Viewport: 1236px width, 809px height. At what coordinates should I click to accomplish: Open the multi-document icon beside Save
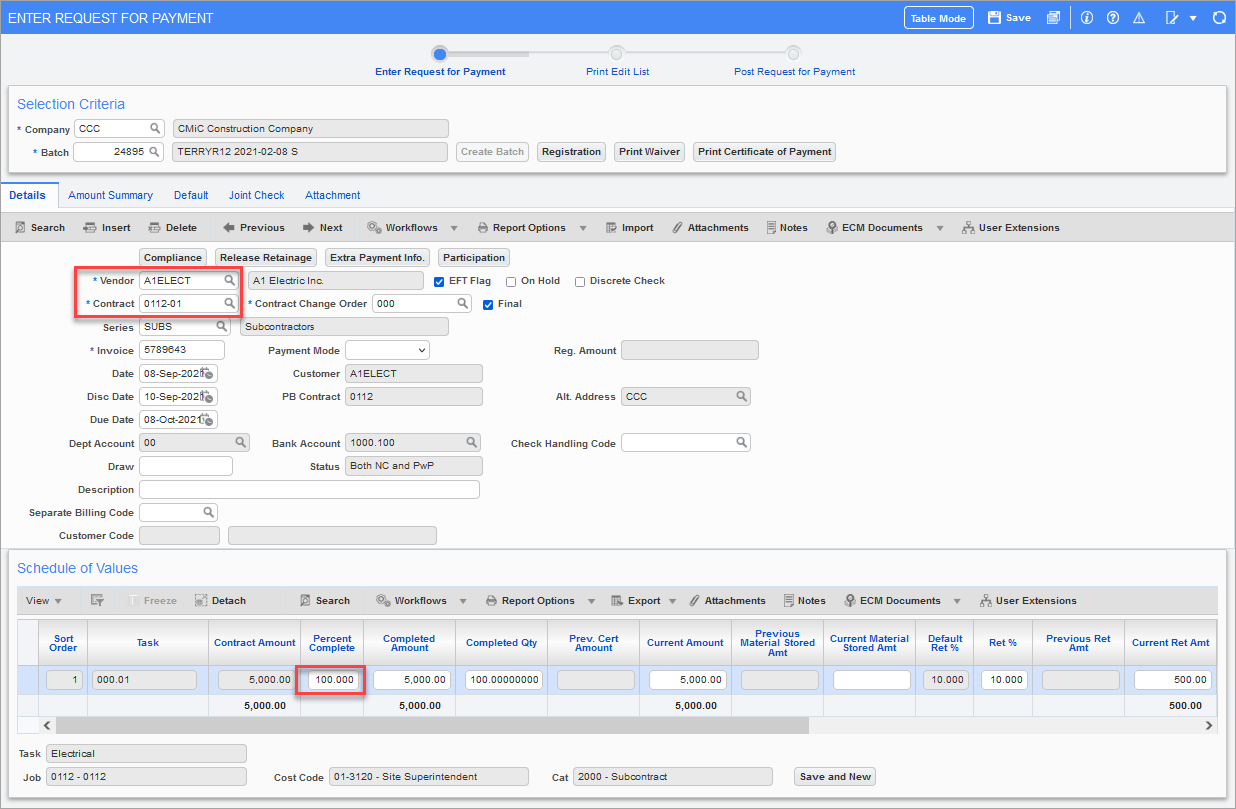click(x=1053, y=18)
